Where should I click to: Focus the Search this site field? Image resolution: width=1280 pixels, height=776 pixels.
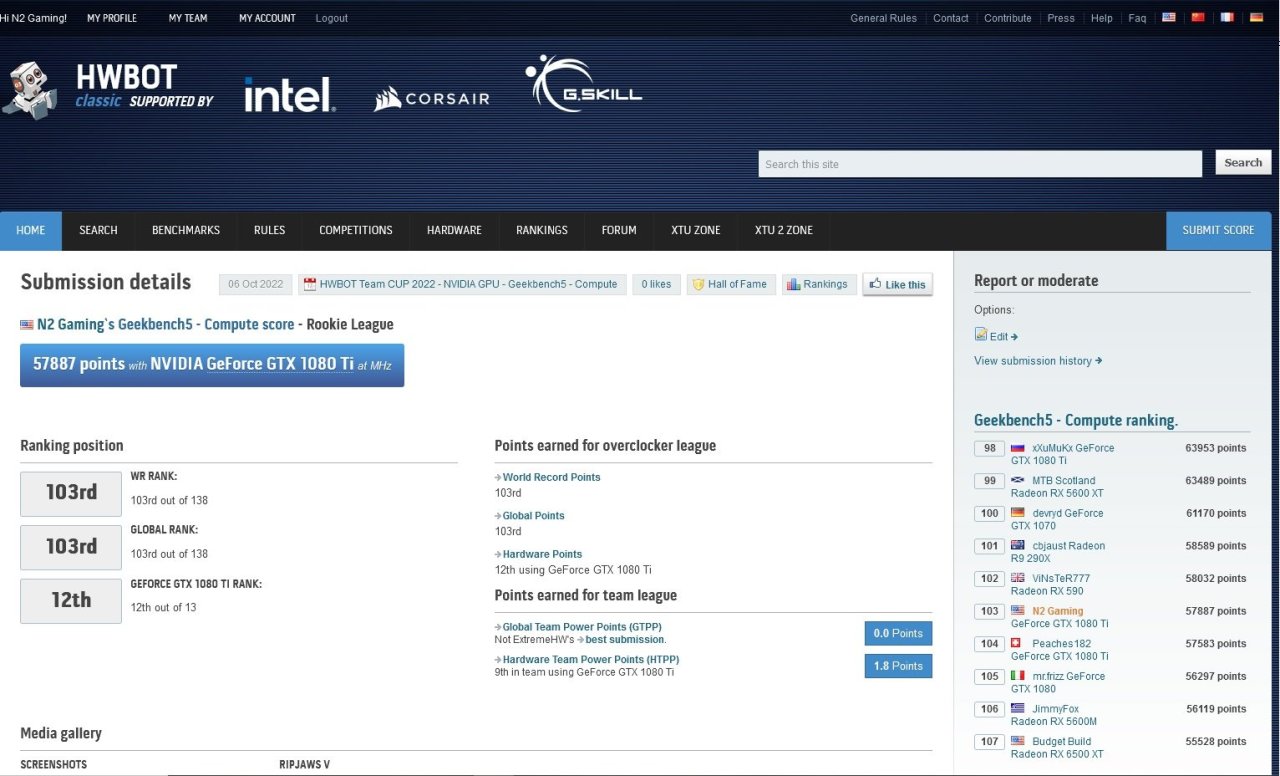979,164
